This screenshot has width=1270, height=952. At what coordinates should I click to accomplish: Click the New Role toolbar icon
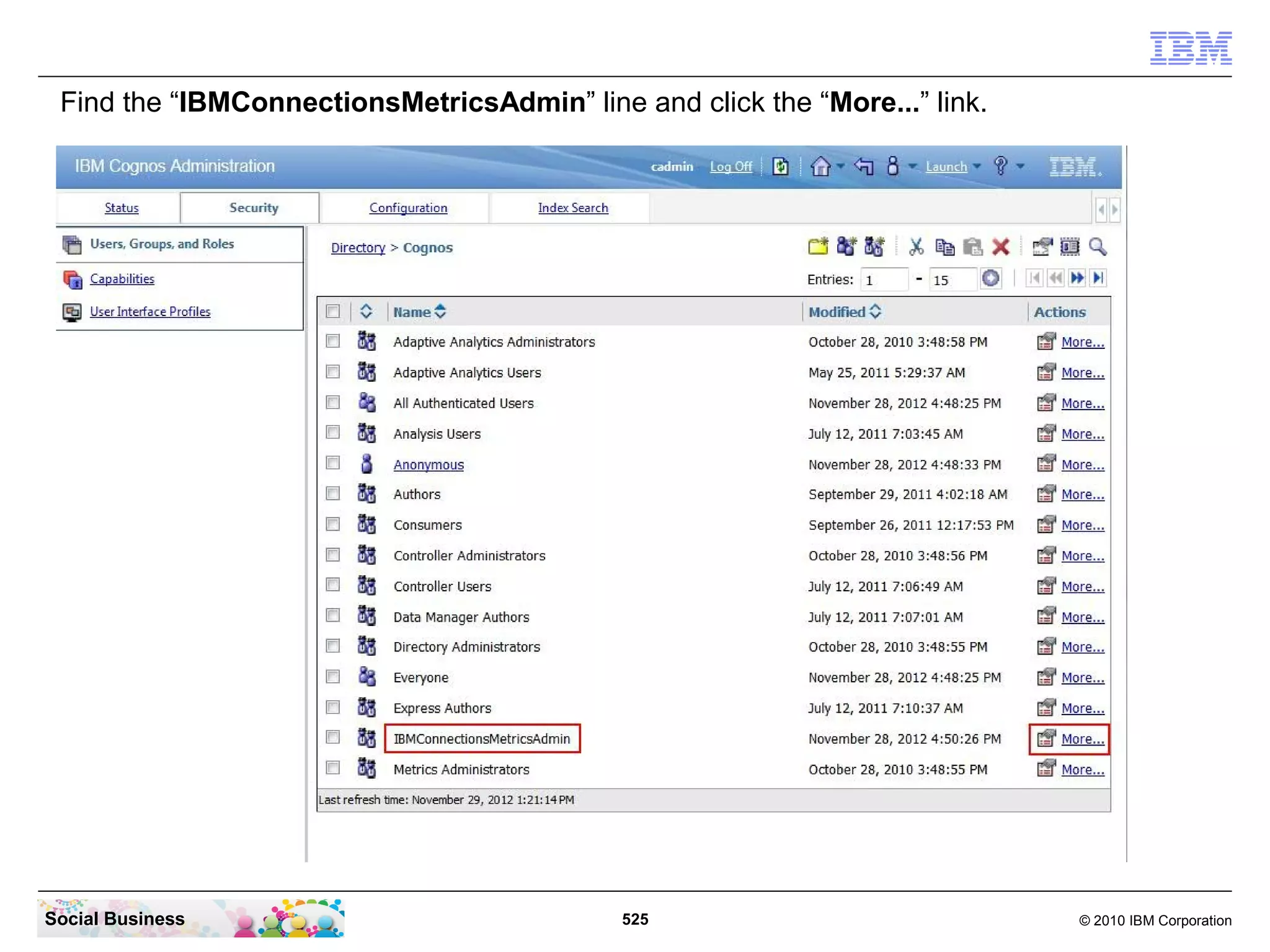point(874,246)
